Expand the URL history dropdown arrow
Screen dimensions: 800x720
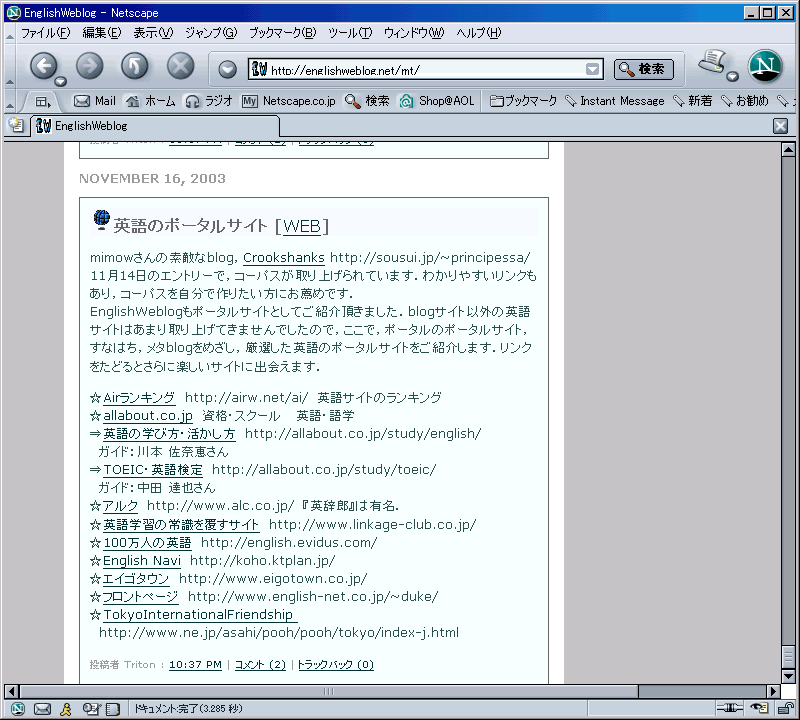point(592,69)
